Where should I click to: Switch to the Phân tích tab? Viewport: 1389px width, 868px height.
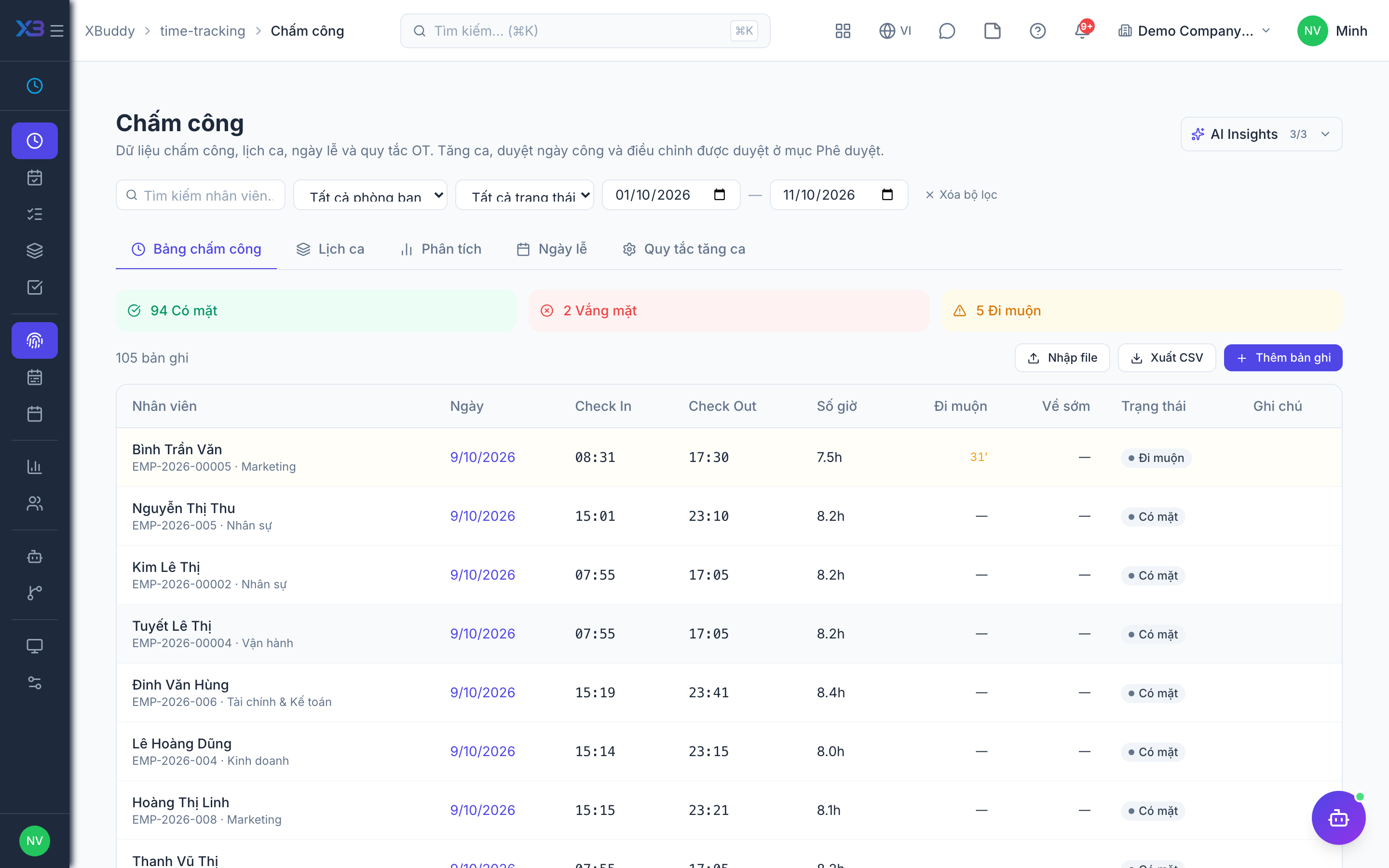pyautogui.click(x=441, y=249)
